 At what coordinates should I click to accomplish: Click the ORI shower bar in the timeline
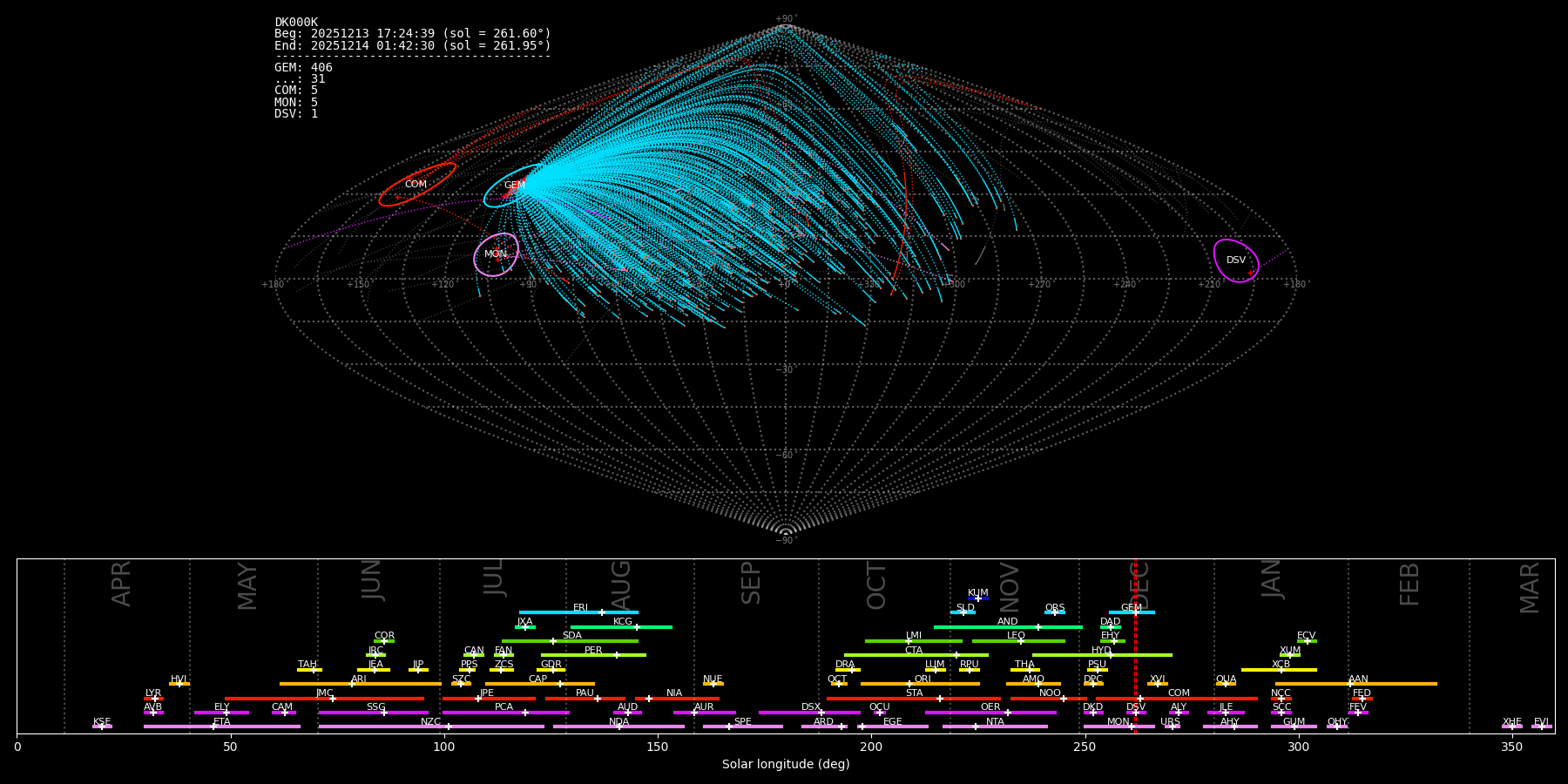point(920,684)
